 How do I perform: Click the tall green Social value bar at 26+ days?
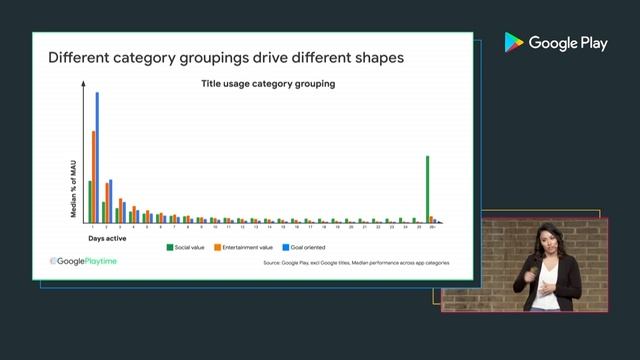tap(428, 189)
